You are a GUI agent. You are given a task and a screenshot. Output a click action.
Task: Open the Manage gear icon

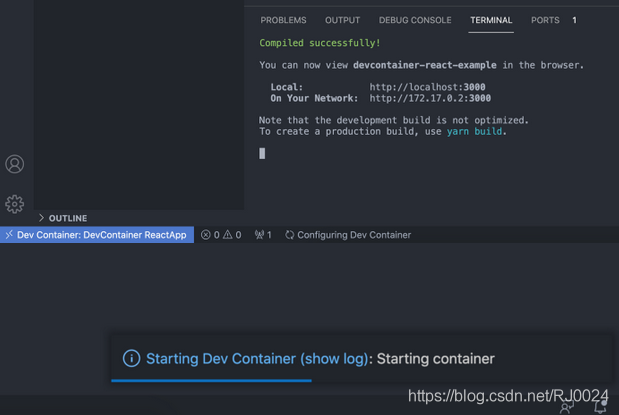pyautogui.click(x=14, y=204)
